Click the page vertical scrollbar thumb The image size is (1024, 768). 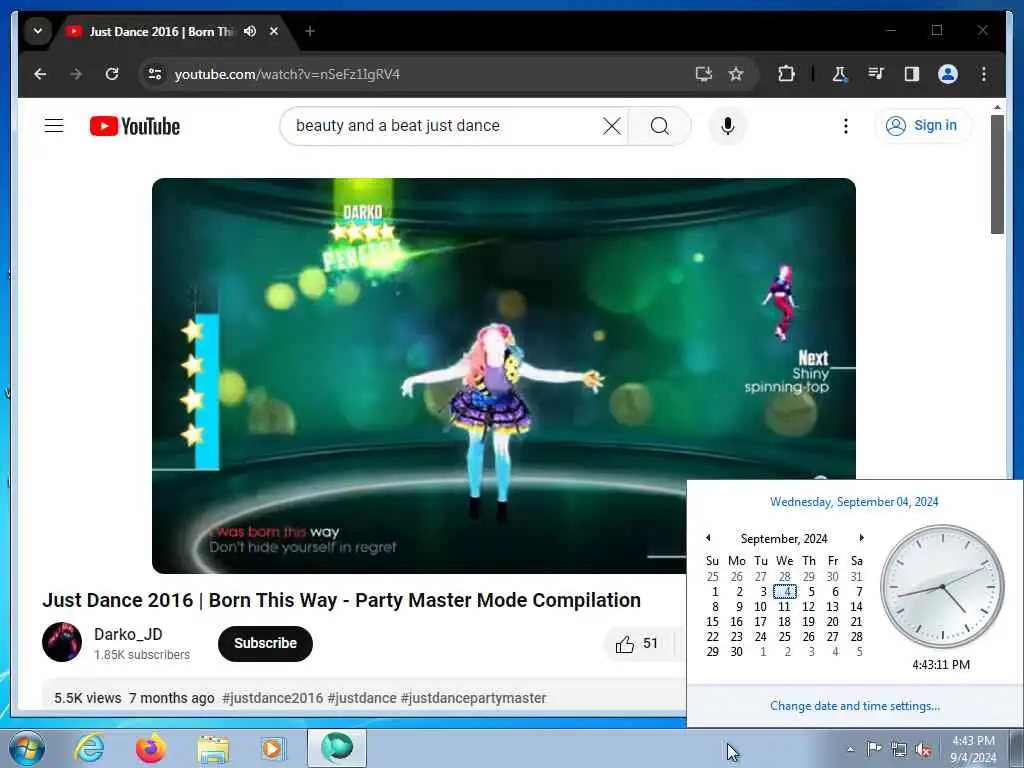tap(997, 174)
